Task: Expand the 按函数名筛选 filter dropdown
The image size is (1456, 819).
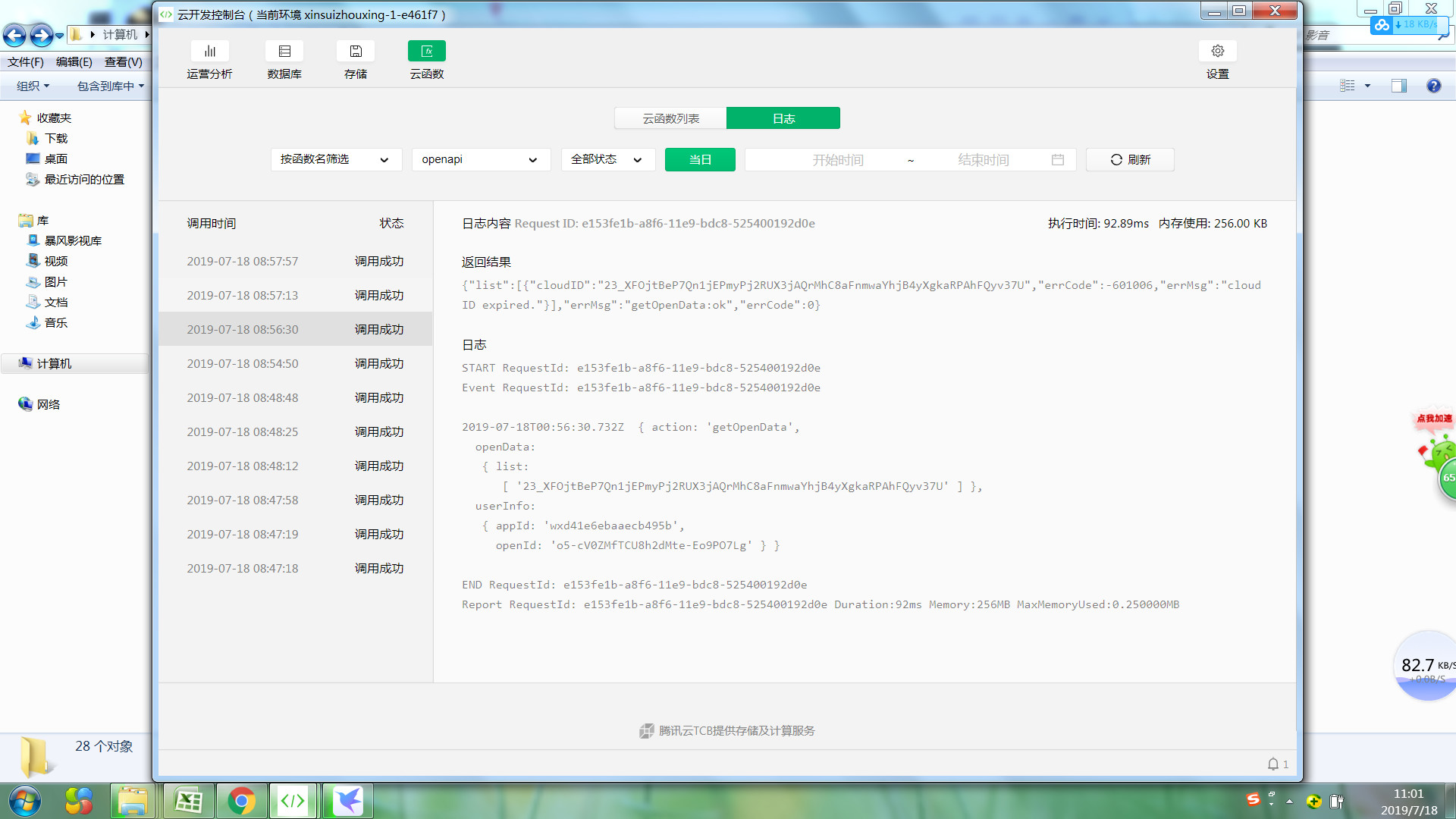Action: coord(335,160)
